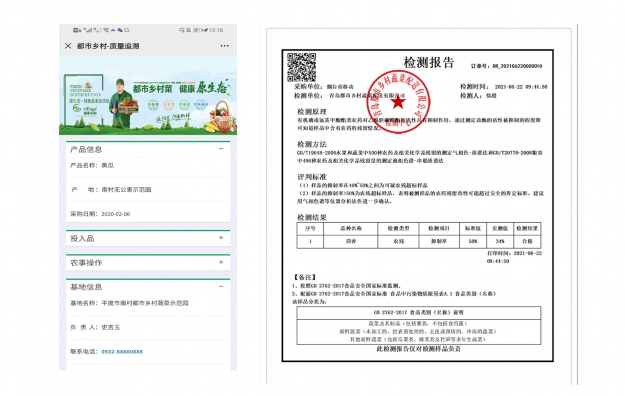Select the 负责人 row text
This screenshot has width=625, height=396.
[x=95, y=327]
